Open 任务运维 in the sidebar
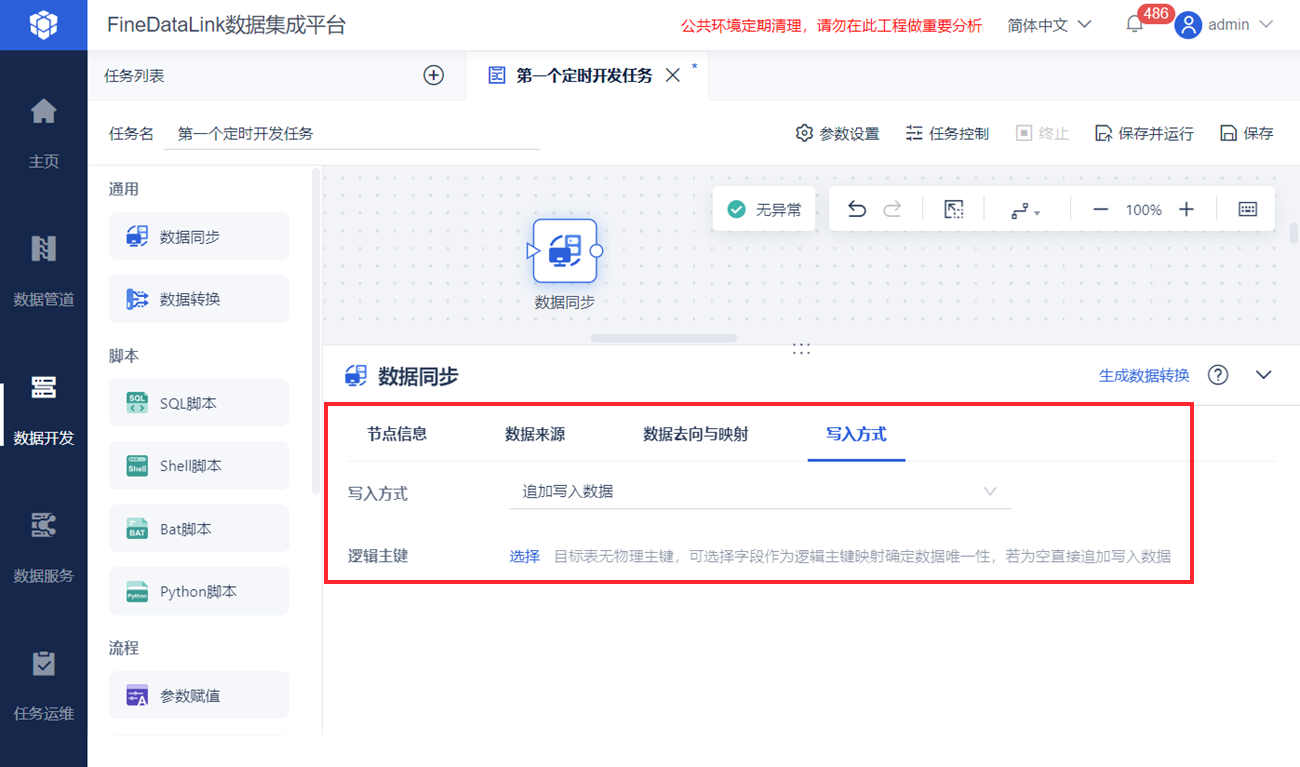Image resolution: width=1300 pixels, height=767 pixels. click(43, 685)
